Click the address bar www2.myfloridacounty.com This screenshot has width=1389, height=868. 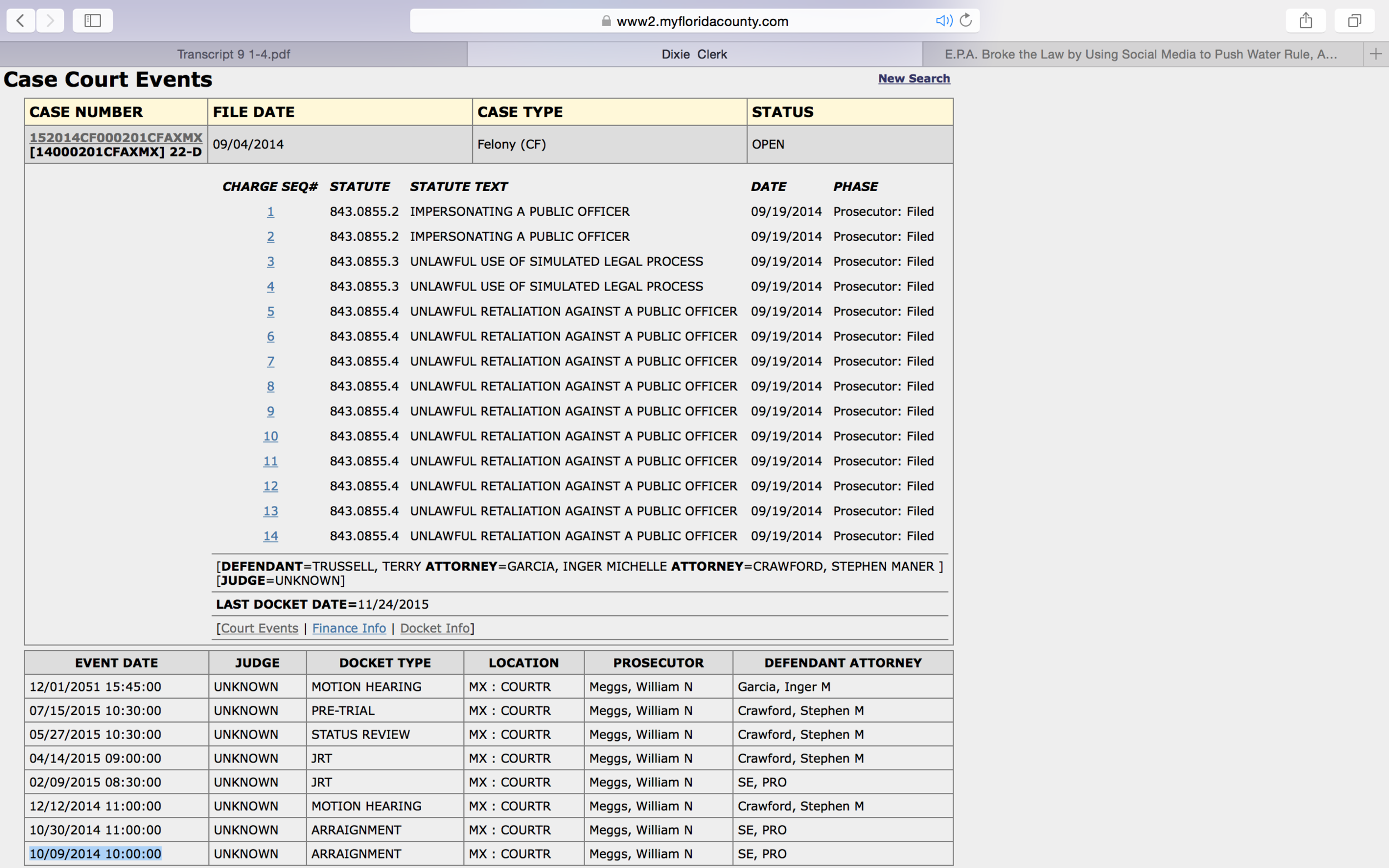coord(694,21)
